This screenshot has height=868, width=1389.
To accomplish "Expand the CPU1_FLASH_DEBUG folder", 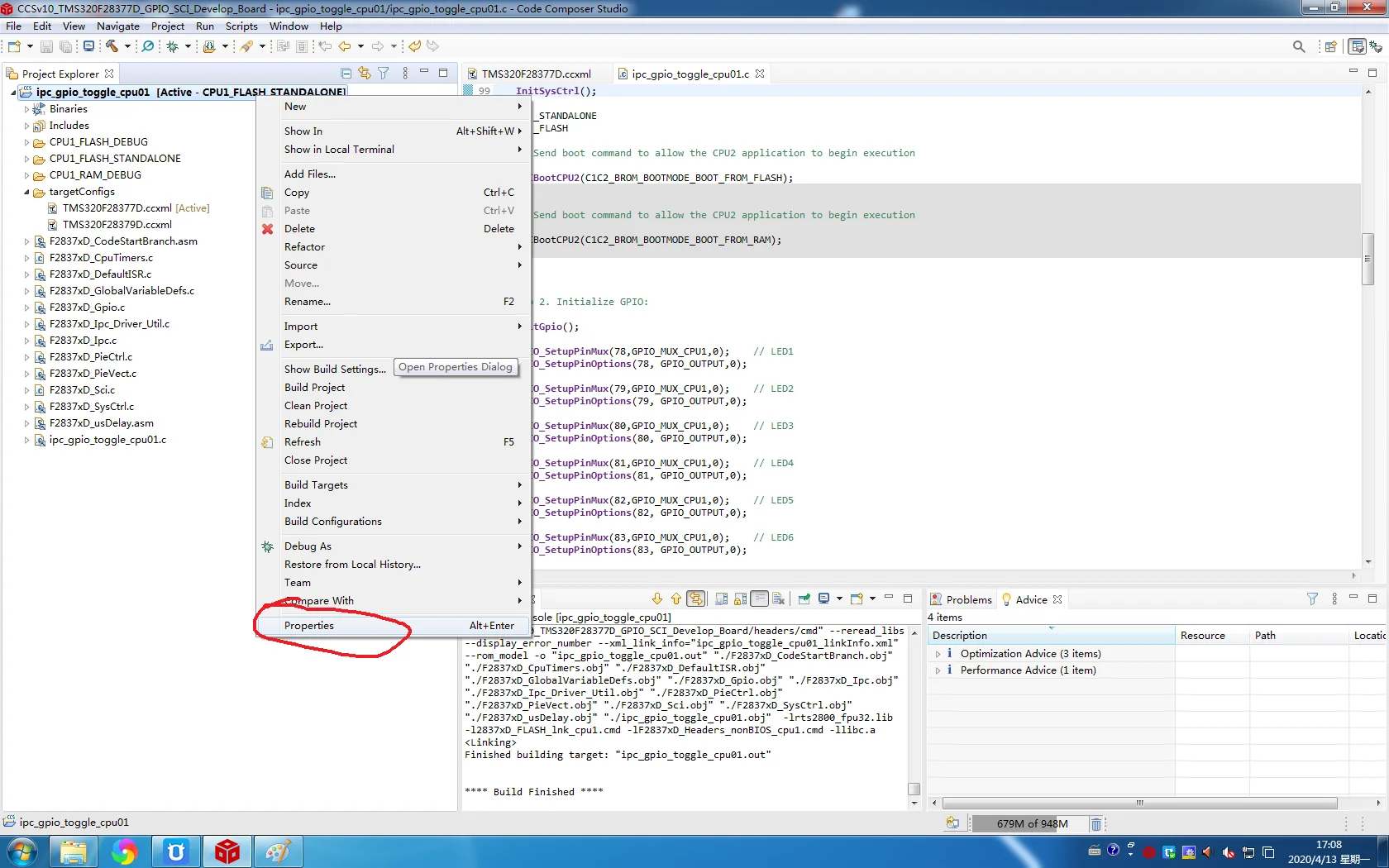I will tap(26, 142).
